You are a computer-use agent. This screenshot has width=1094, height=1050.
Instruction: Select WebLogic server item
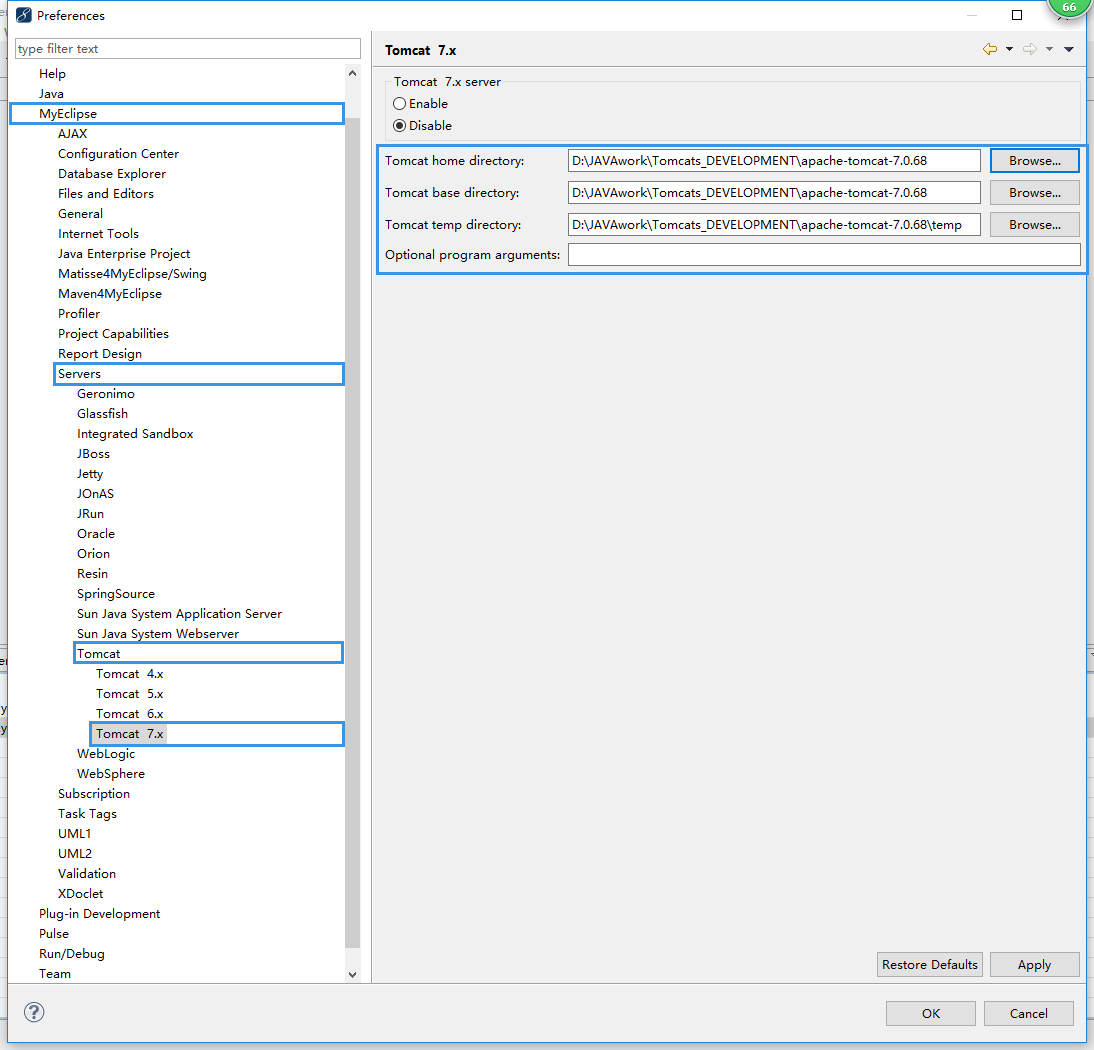click(105, 753)
